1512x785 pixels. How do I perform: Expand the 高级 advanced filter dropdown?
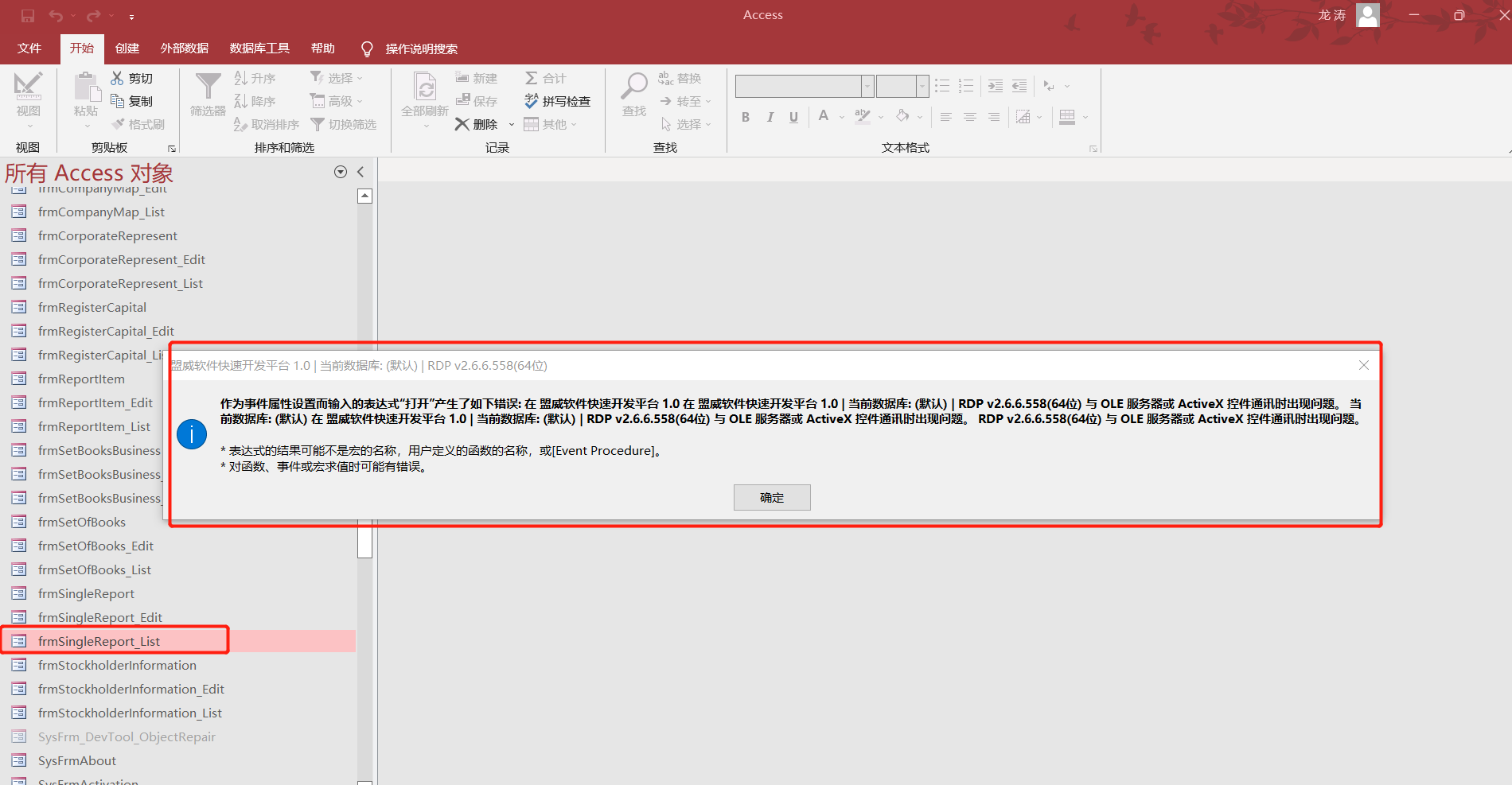click(x=360, y=101)
